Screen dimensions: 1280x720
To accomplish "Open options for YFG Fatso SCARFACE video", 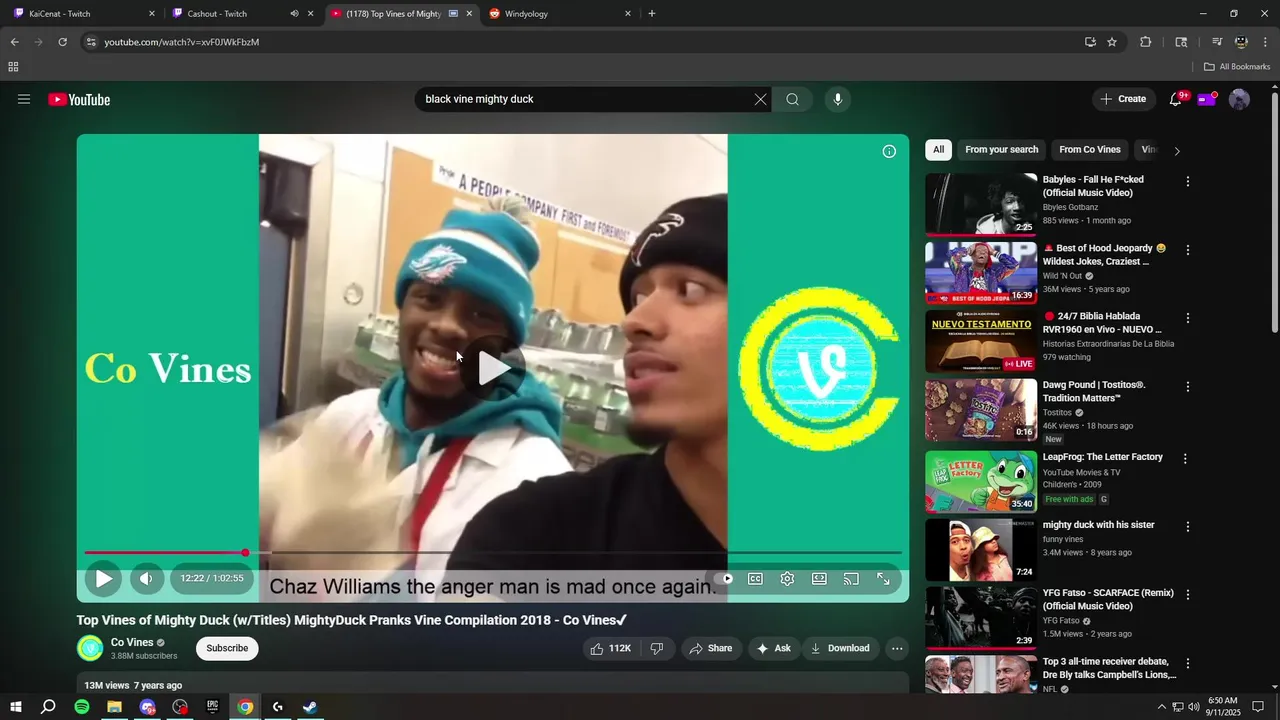I will pos(1188,595).
